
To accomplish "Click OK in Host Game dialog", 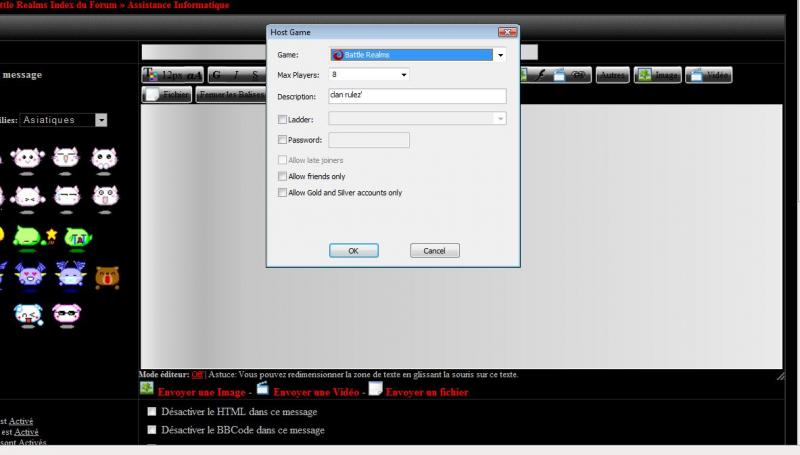I will coord(354,250).
